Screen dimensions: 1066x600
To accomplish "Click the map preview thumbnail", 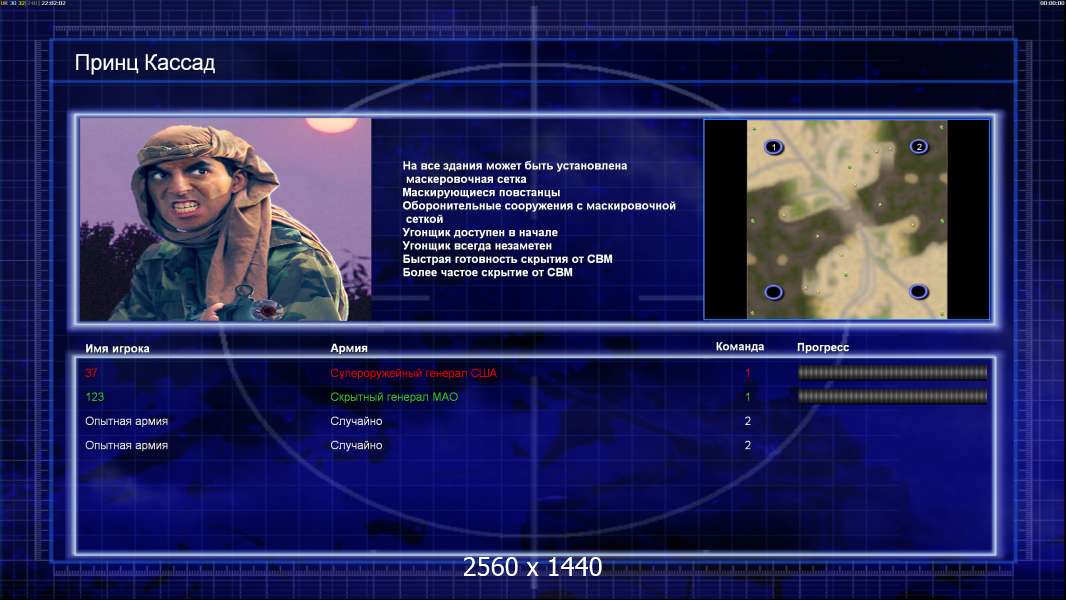I will 846,219.
